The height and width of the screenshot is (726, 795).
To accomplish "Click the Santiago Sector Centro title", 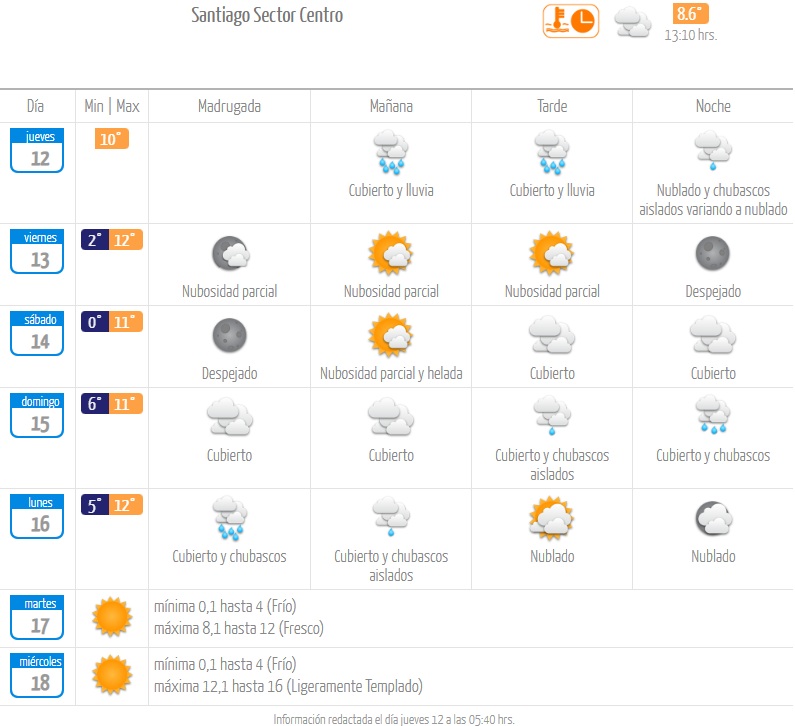I will click(x=267, y=15).
